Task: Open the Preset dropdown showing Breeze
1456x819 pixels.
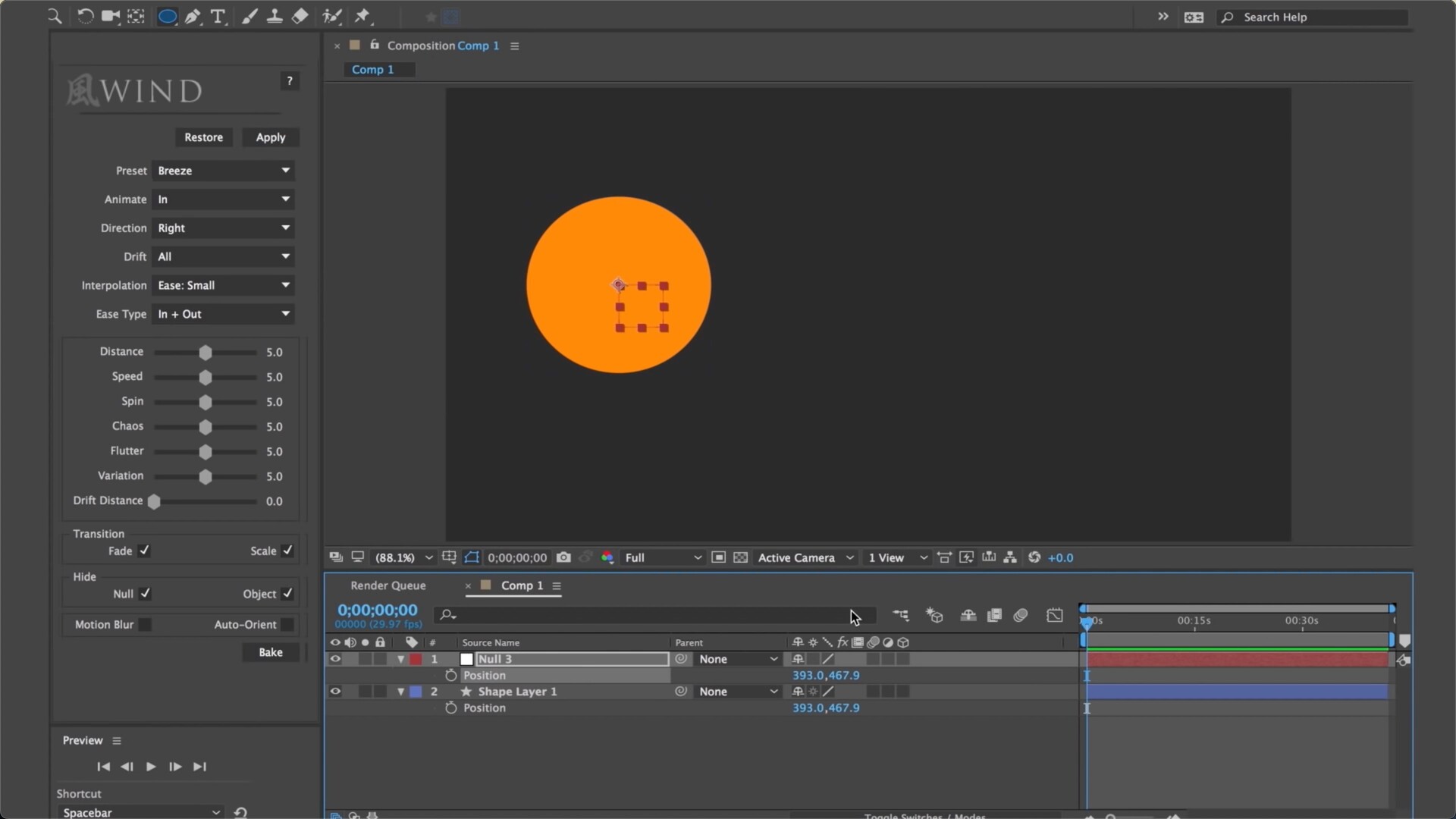Action: pyautogui.click(x=222, y=171)
